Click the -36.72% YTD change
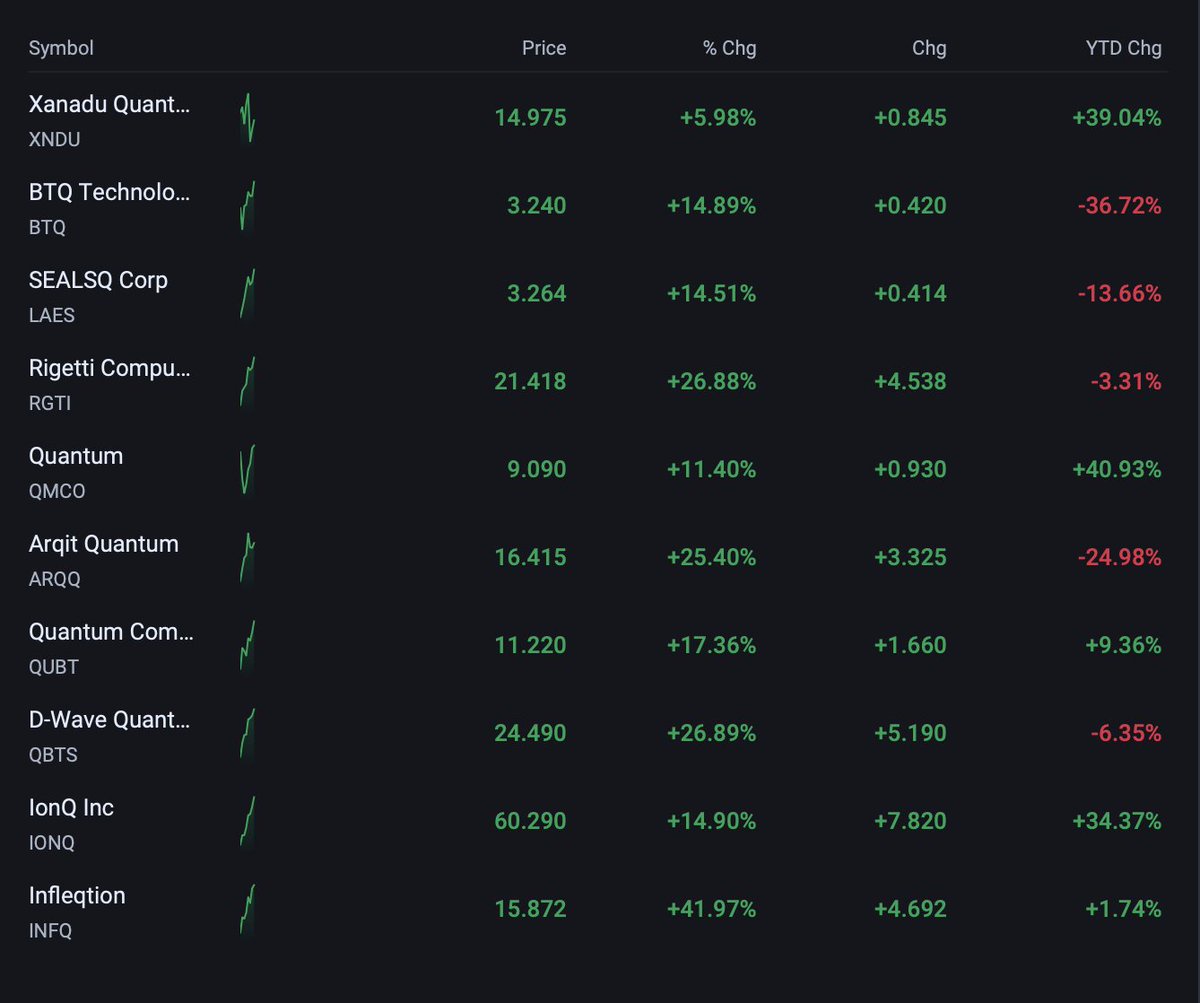 click(x=1120, y=206)
